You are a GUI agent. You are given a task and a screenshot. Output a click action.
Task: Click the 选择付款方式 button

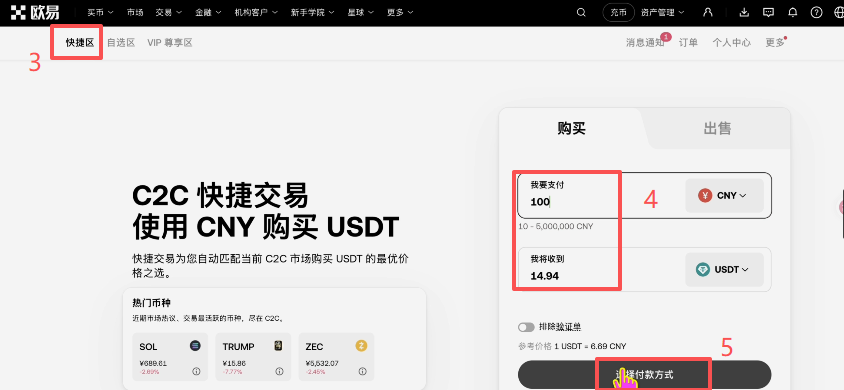644,374
